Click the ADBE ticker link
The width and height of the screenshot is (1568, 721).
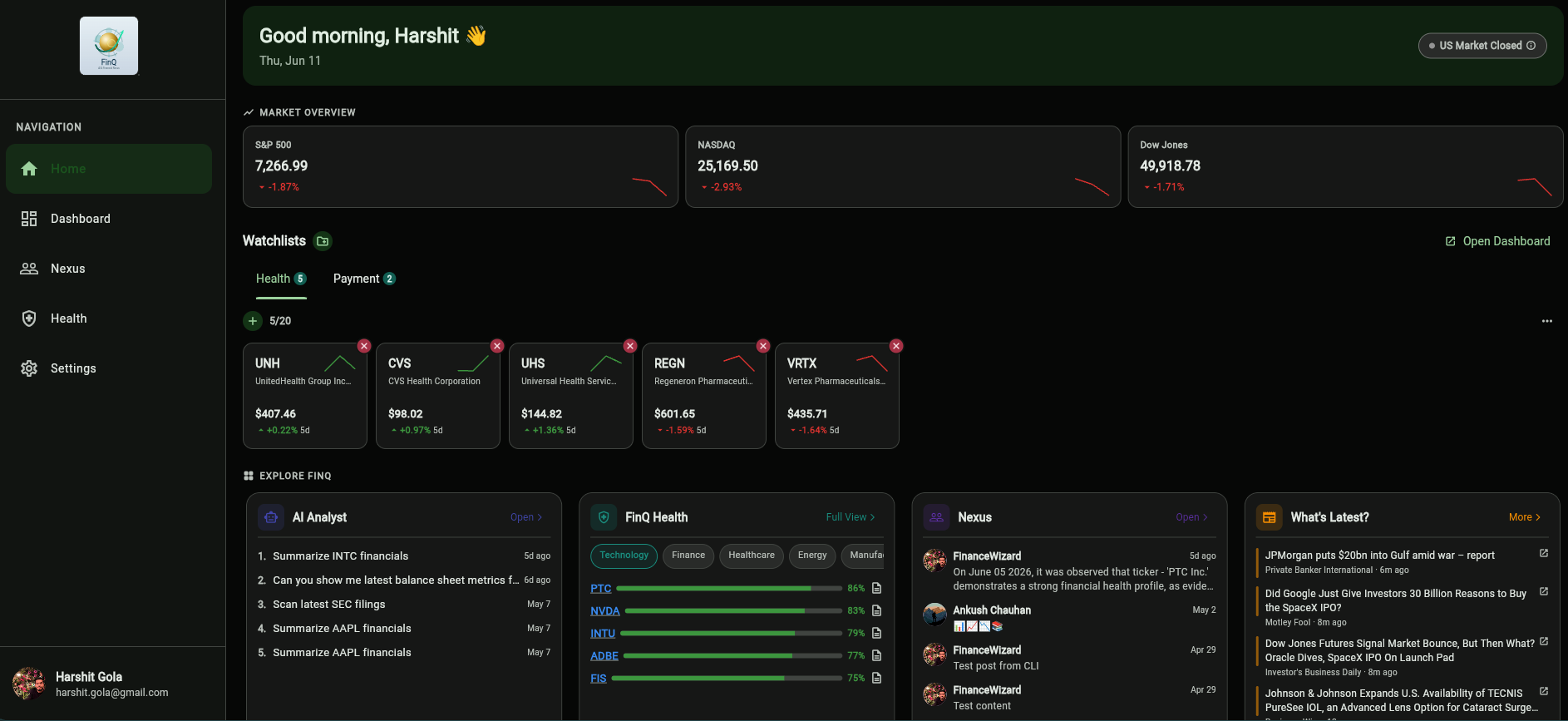click(604, 656)
